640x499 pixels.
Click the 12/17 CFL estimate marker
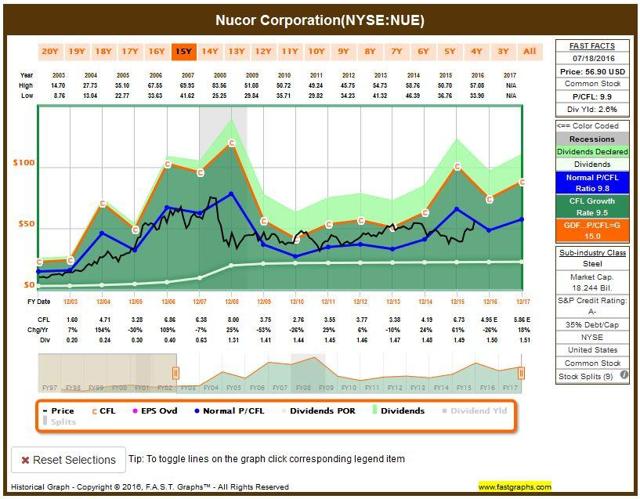[522, 182]
